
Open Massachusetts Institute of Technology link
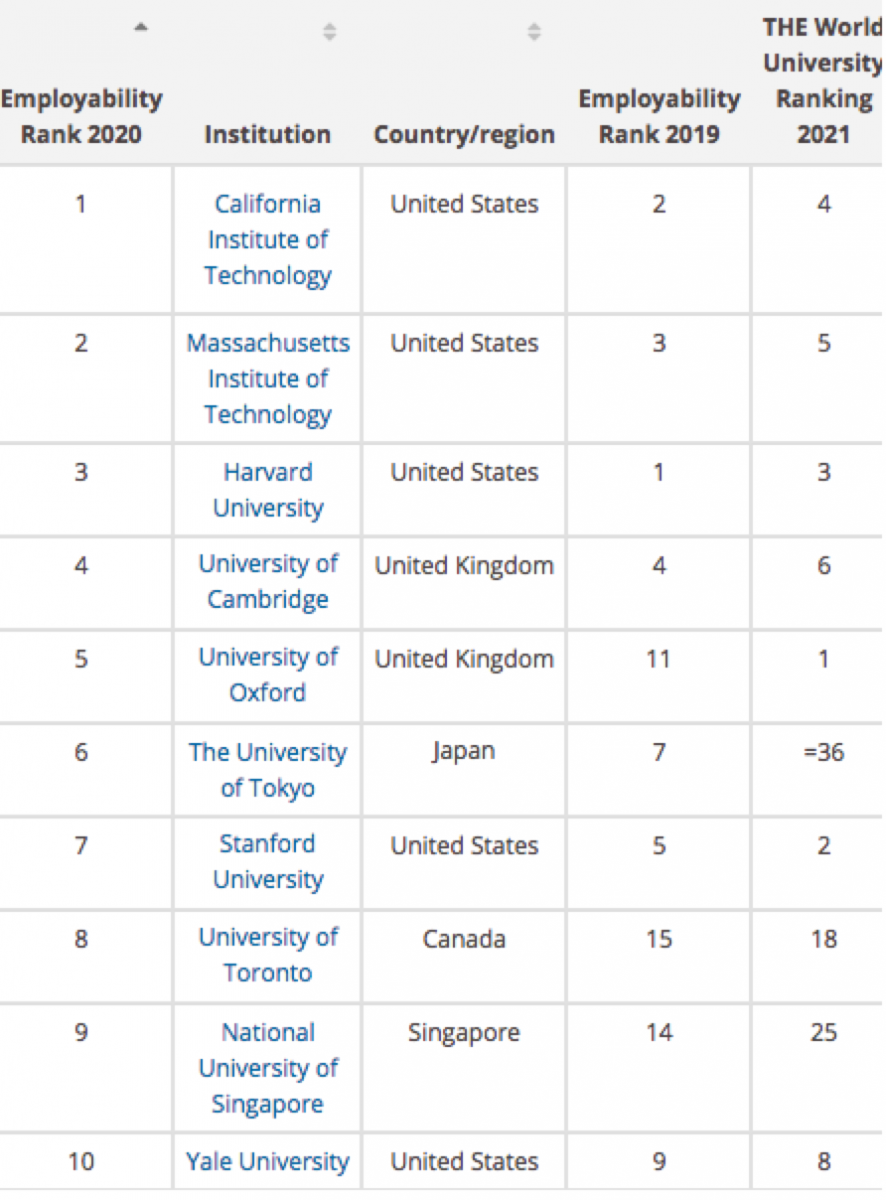[268, 379]
